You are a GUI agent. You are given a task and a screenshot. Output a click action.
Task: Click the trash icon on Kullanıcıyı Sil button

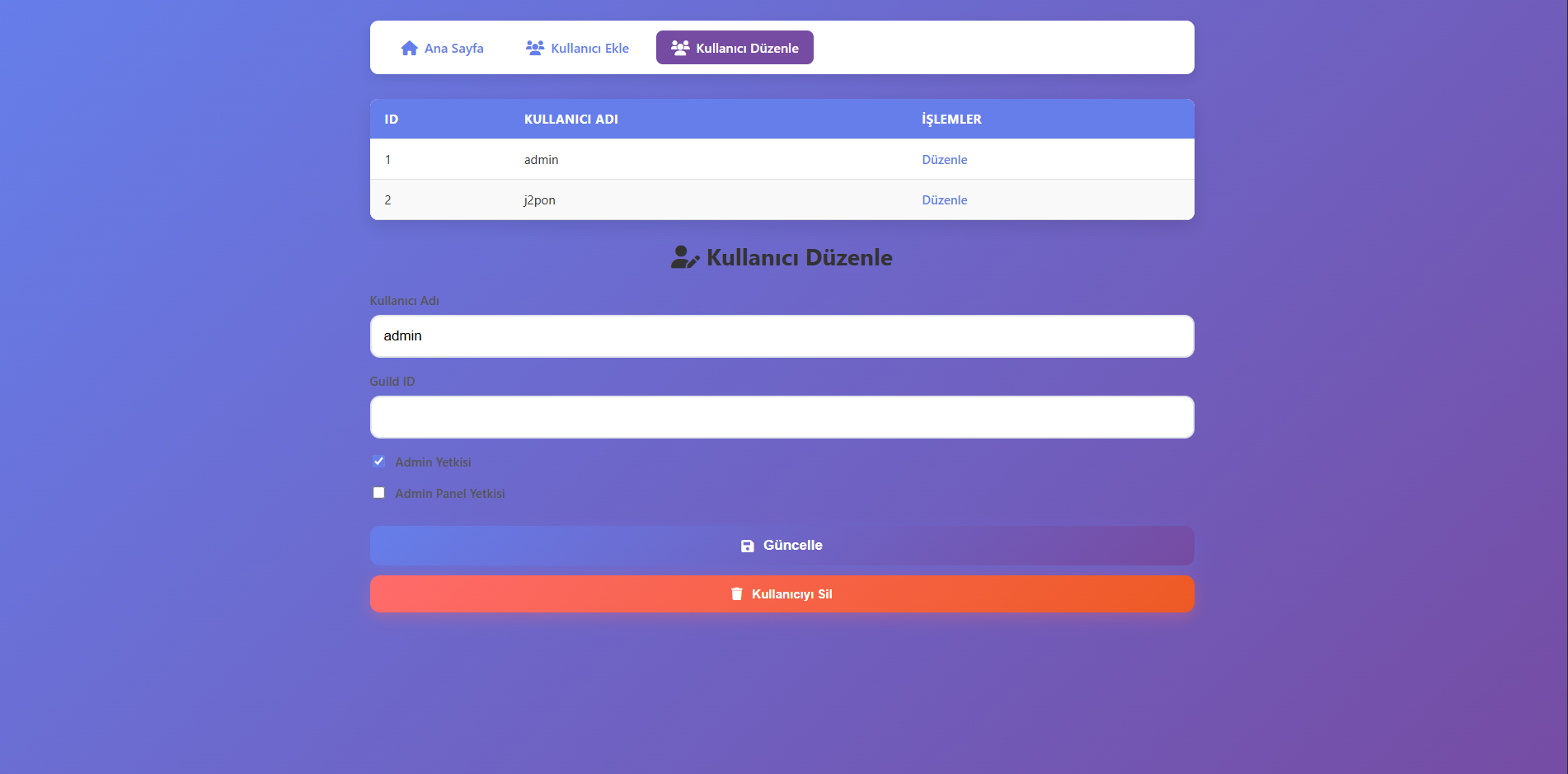[737, 593]
